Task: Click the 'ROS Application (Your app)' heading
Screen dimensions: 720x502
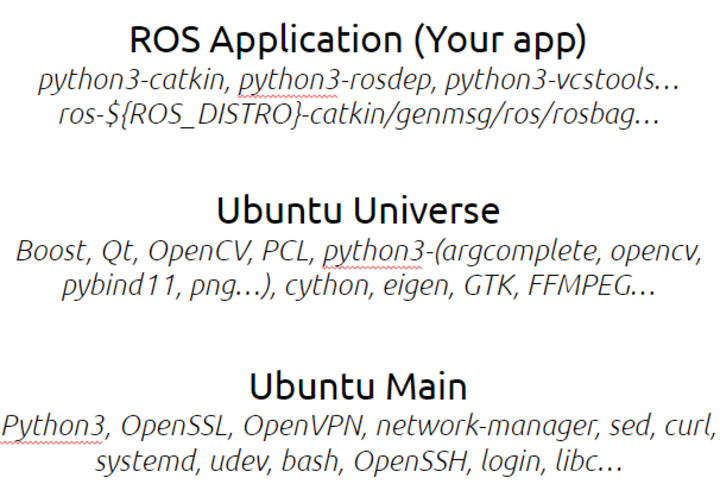Action: [358, 40]
